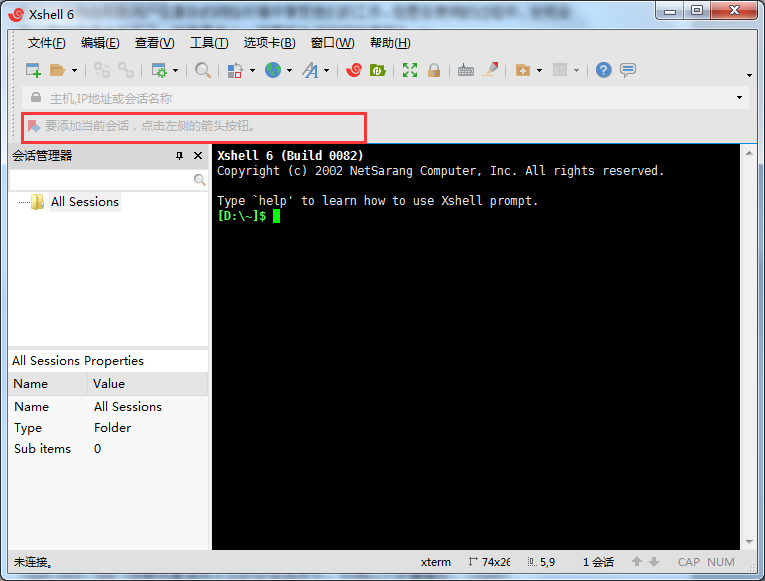
Task: Click the status bar up arrow icon
Action: 637,562
